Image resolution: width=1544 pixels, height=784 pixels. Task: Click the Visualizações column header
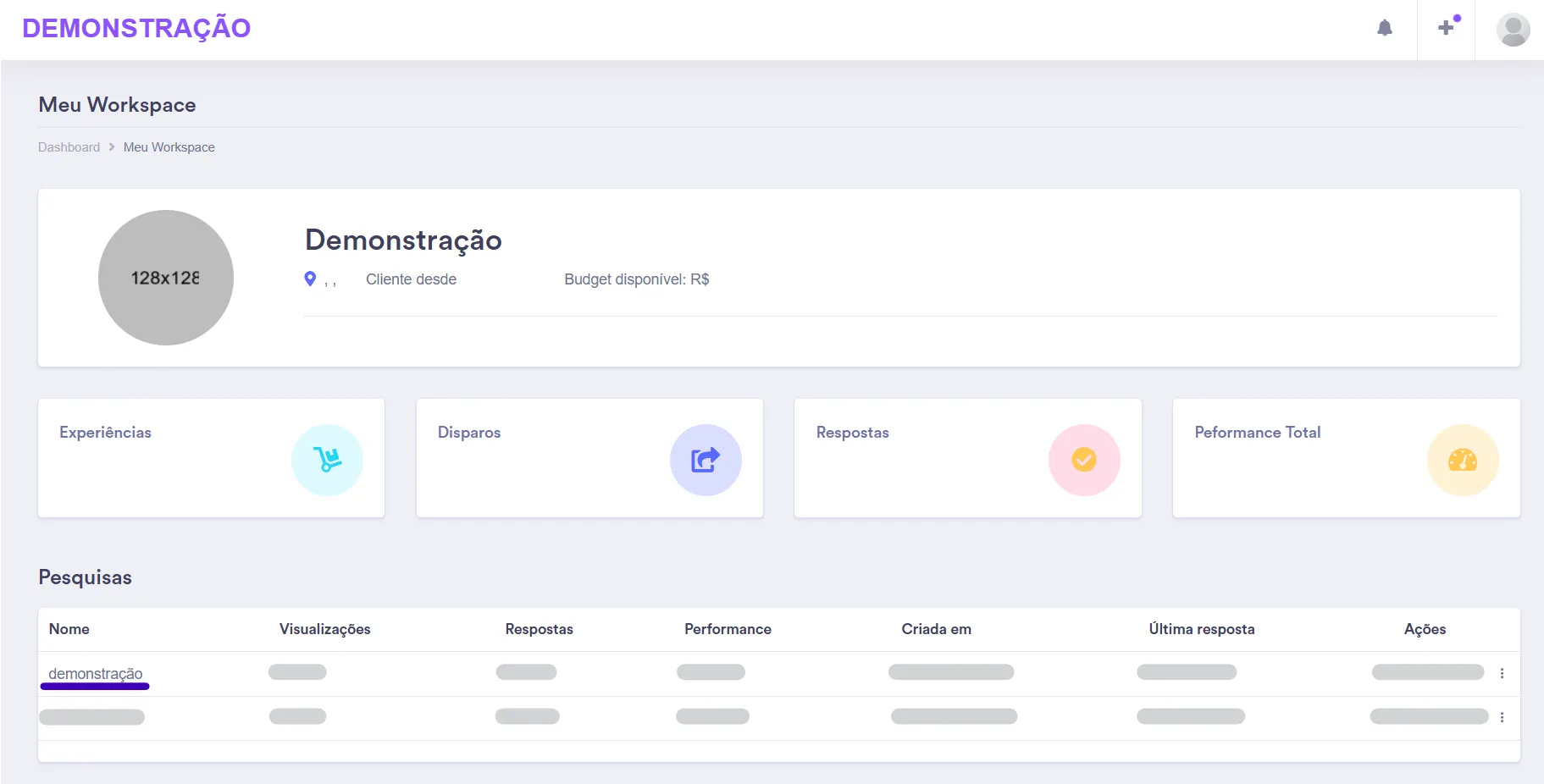[x=325, y=629]
